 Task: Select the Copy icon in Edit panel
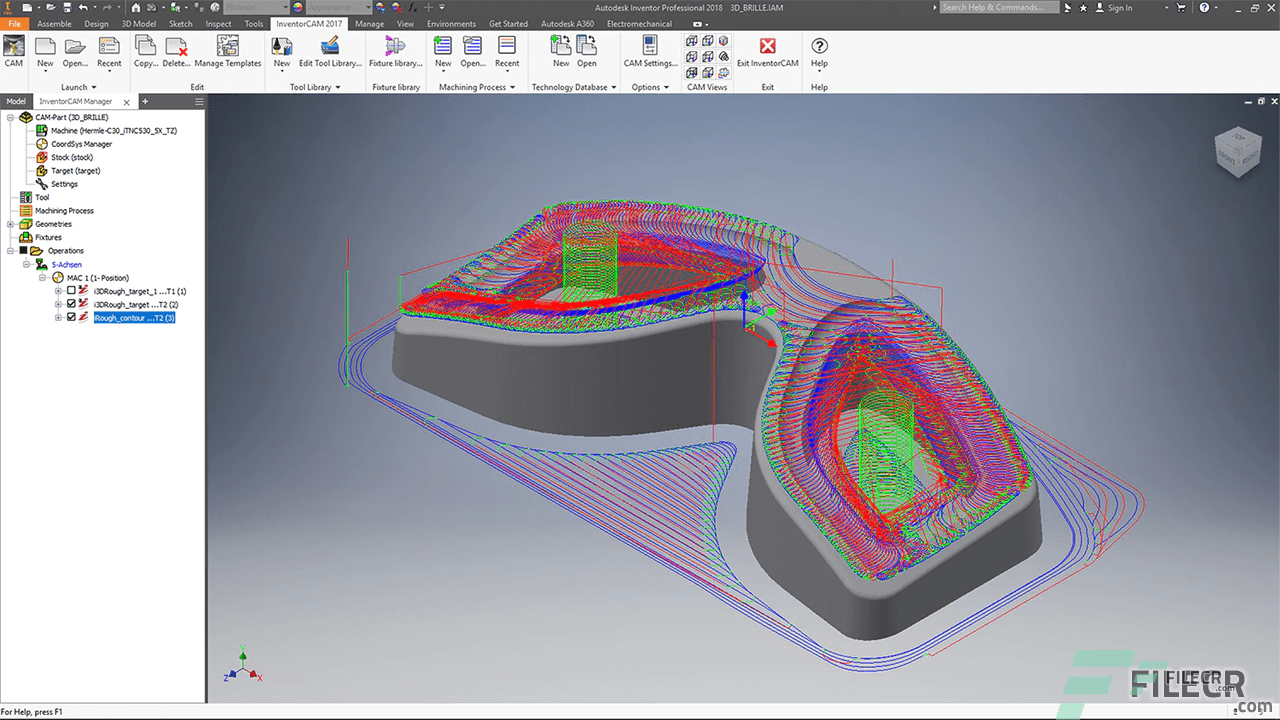[x=145, y=50]
